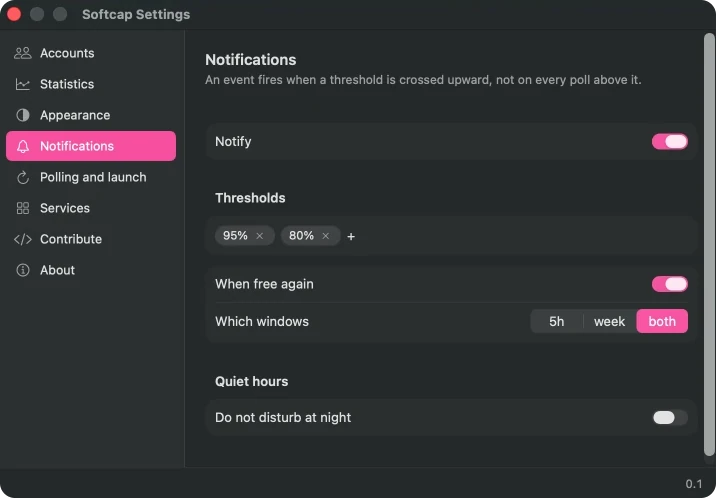Close the Softcap Settings window
Viewport: 716px width, 498px height.
tap(14, 14)
